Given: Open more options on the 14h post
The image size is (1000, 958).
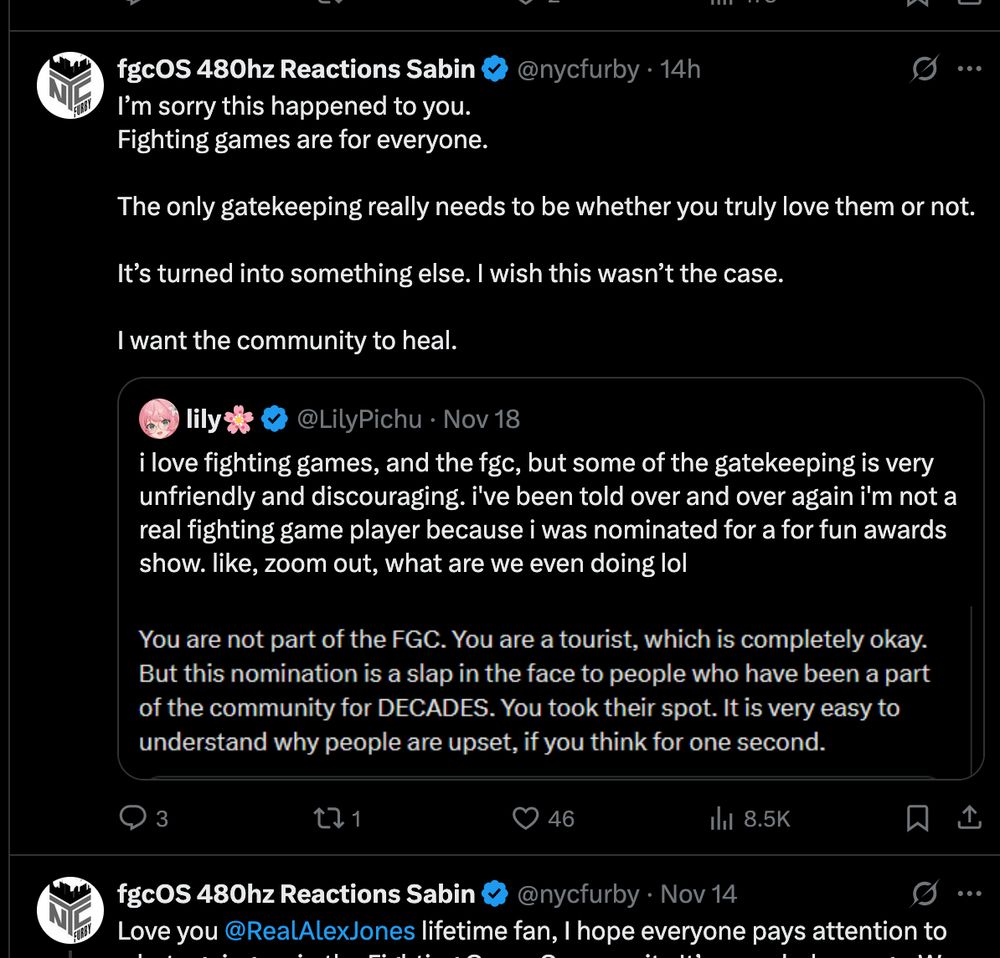Looking at the screenshot, I should coord(969,69).
